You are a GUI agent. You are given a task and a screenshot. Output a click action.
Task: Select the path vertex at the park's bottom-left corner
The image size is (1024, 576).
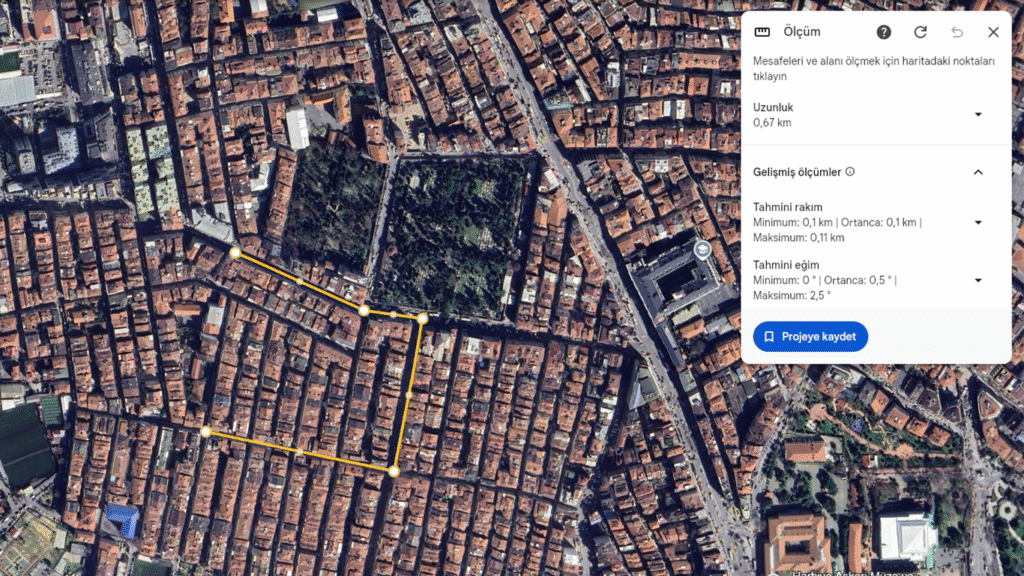tap(364, 310)
